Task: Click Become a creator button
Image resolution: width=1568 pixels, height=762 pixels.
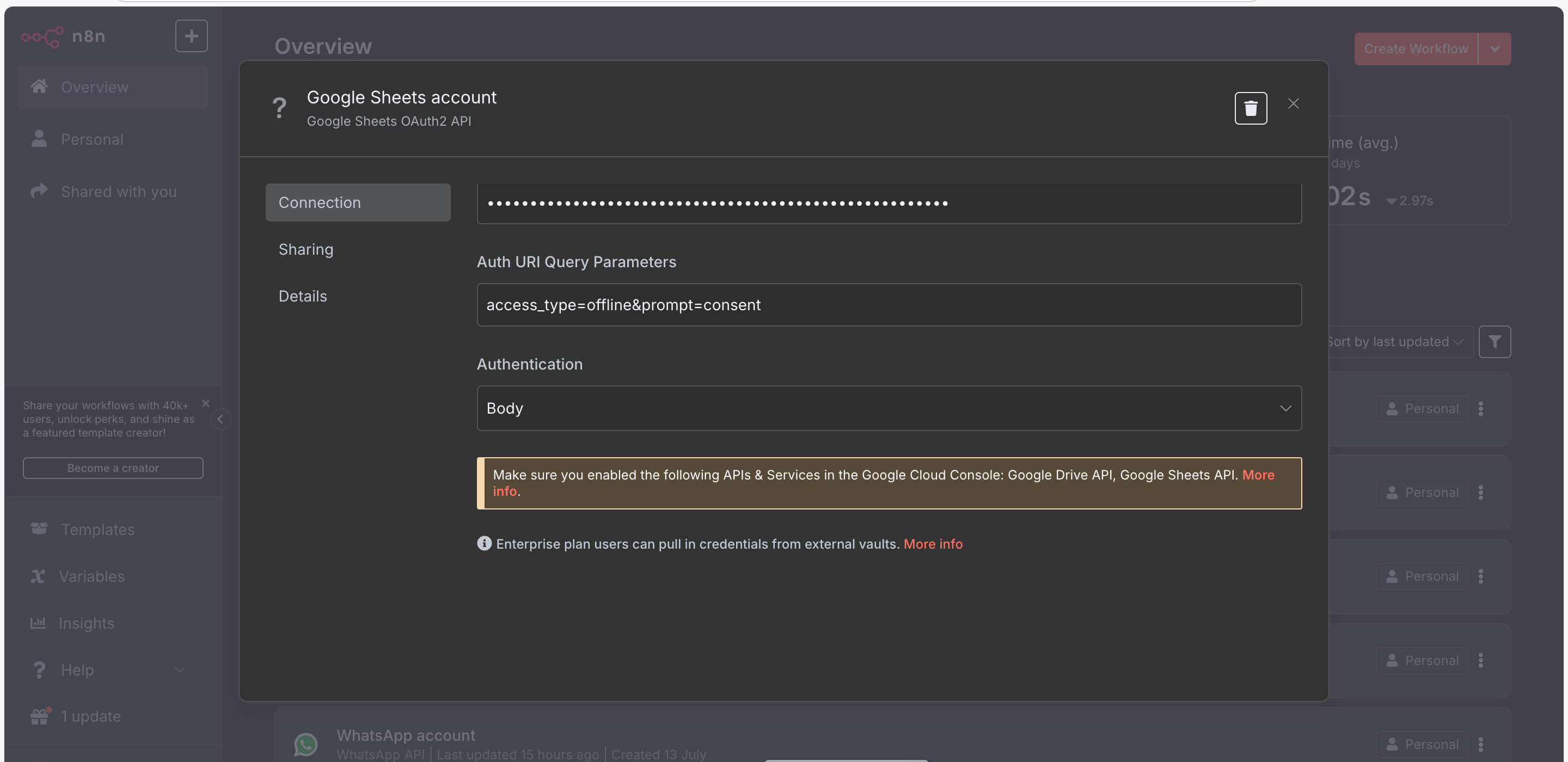Action: [x=113, y=468]
